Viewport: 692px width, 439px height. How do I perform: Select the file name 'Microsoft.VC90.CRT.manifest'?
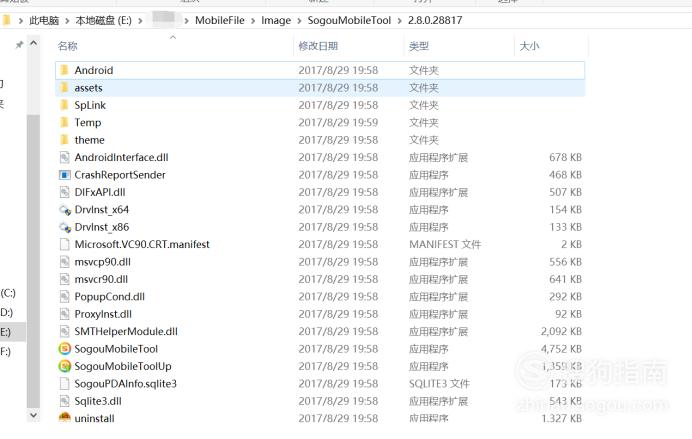pos(142,244)
